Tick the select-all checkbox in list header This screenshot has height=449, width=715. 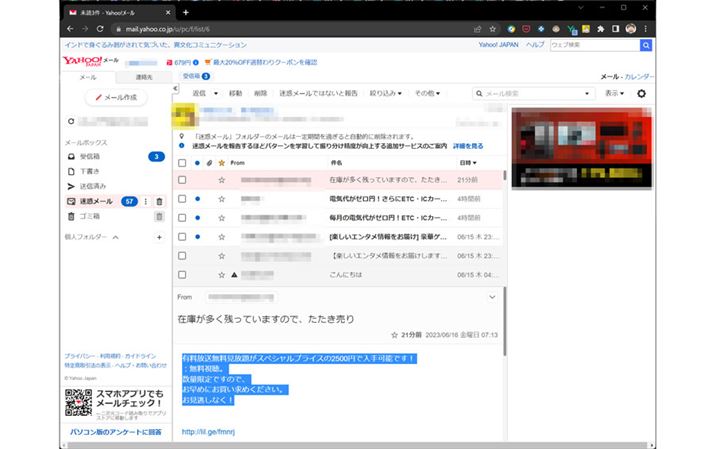[182, 162]
